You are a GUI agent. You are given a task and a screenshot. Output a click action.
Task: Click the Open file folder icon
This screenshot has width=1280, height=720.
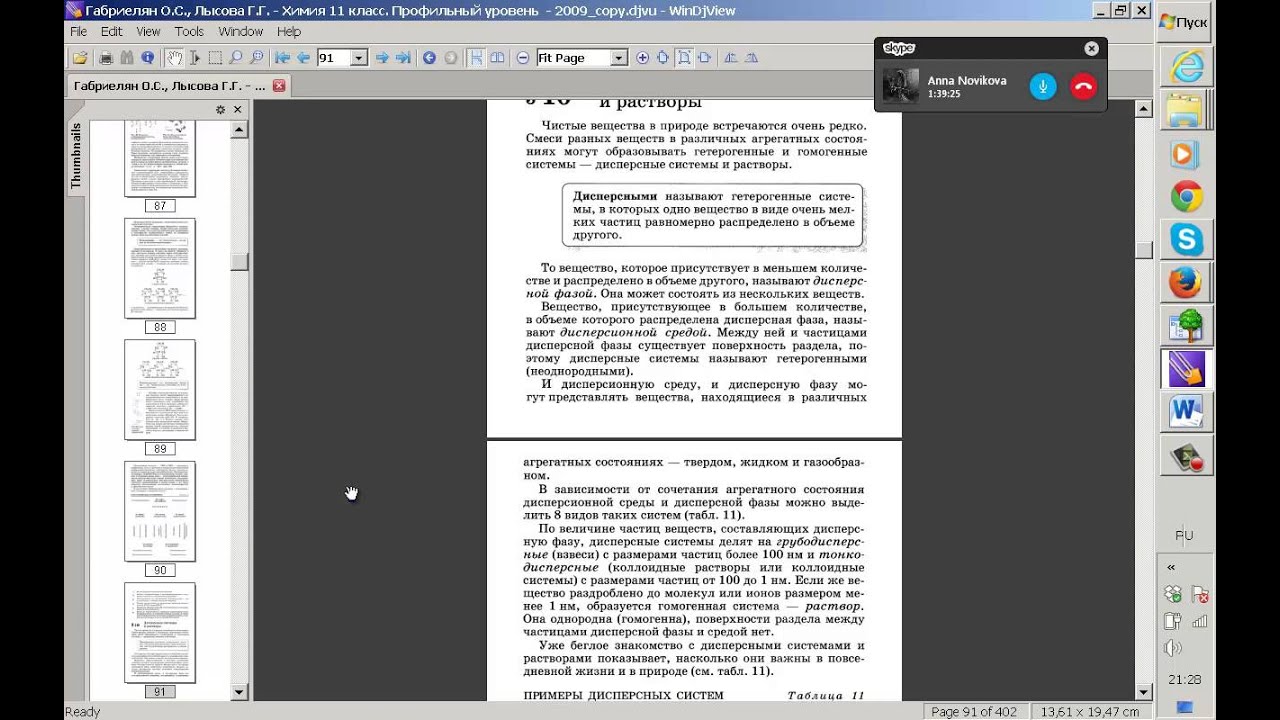pyautogui.click(x=80, y=58)
